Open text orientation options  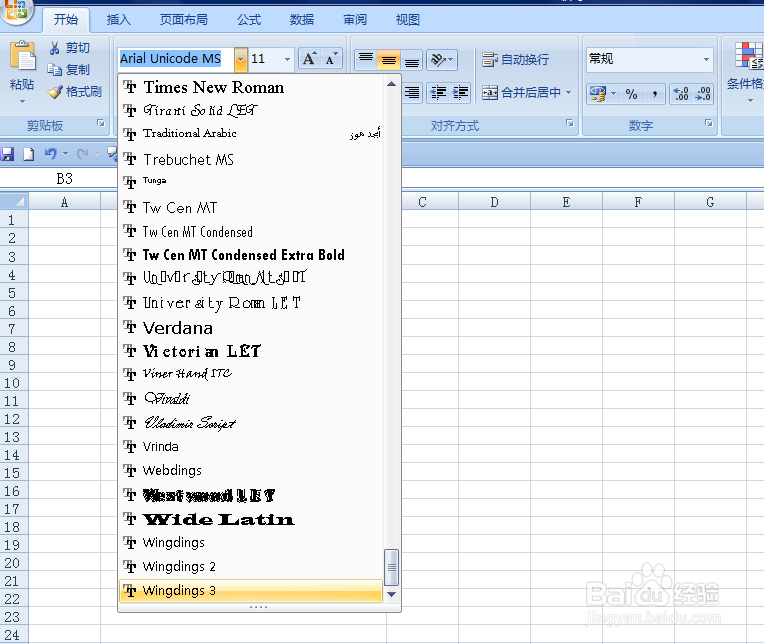click(441, 59)
